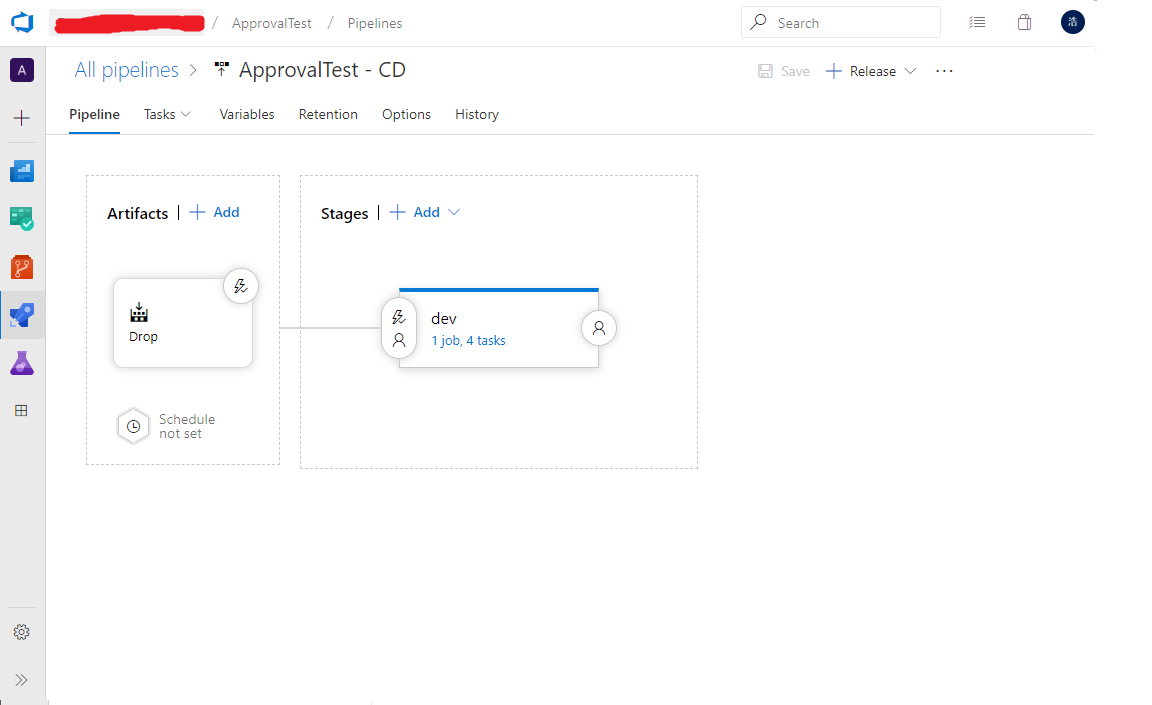Image resolution: width=1152 pixels, height=705 pixels.
Task: Click the plus icon in sidebar
Action: (x=22, y=118)
